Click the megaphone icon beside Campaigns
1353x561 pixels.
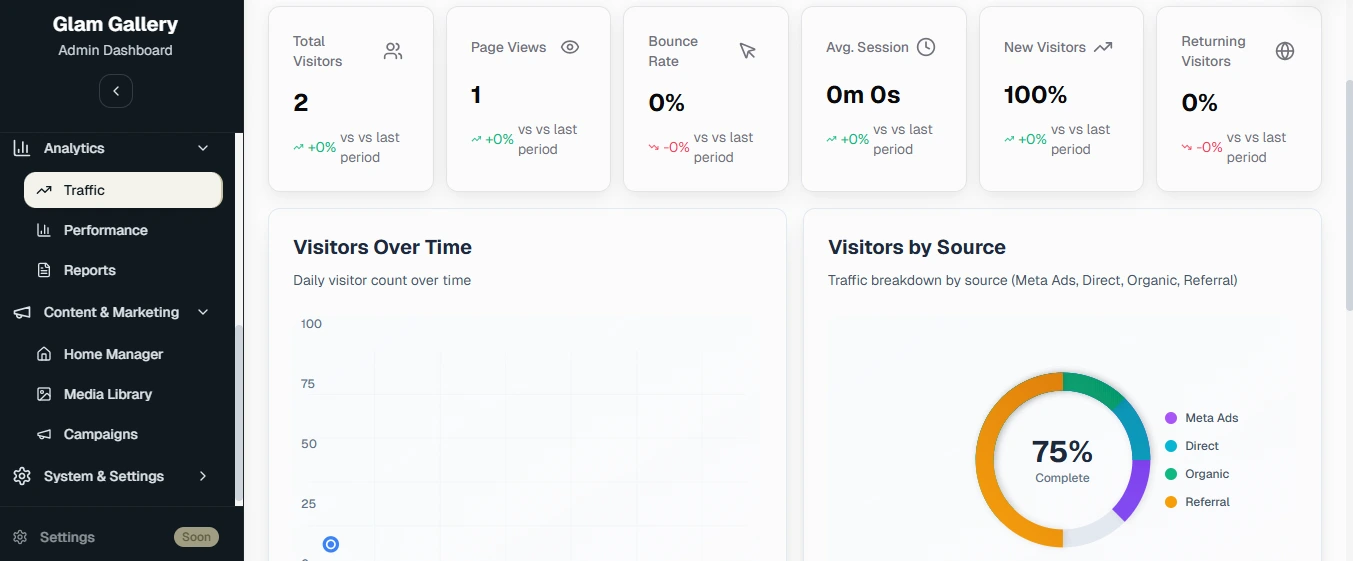(x=44, y=435)
